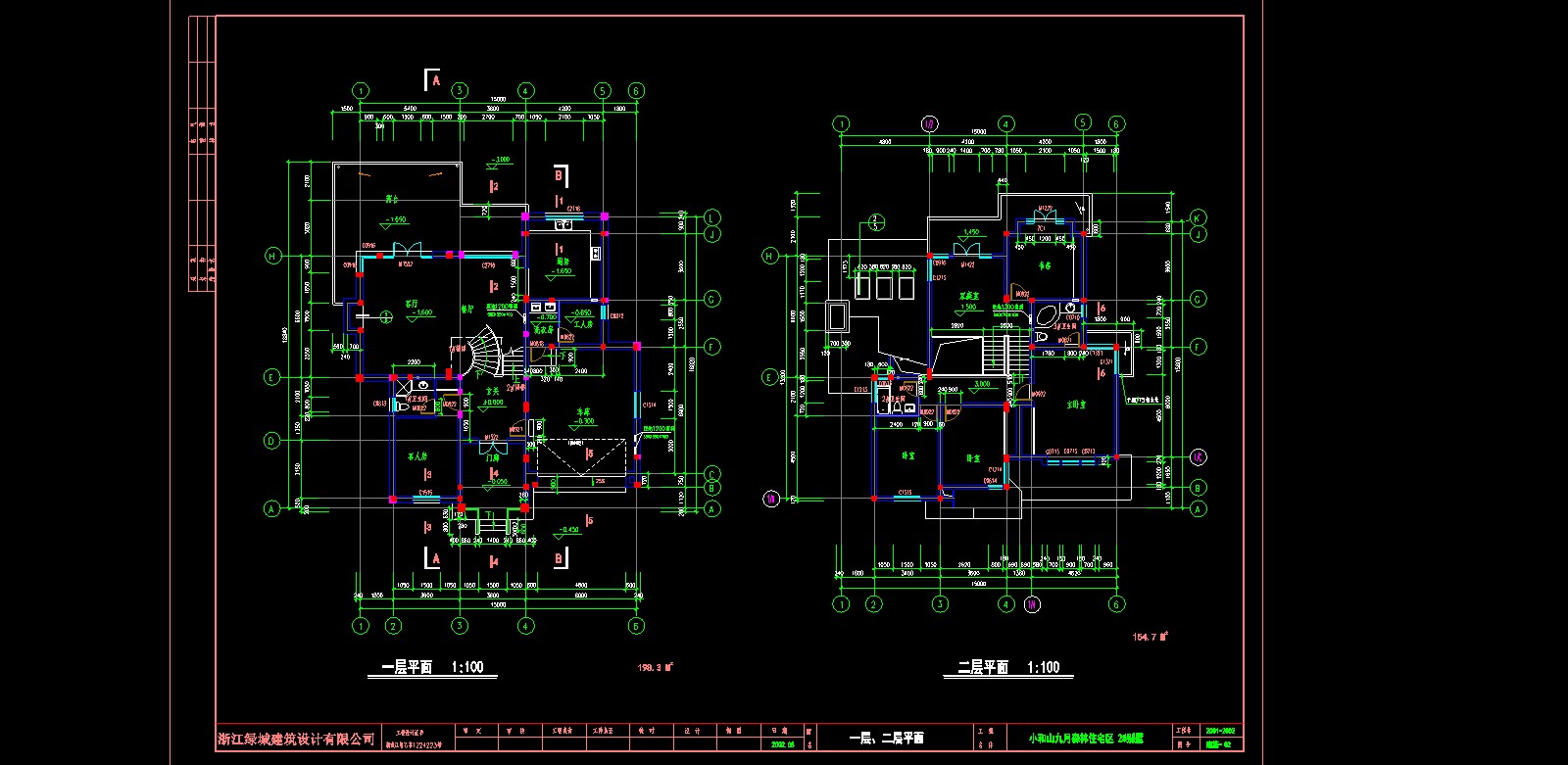
Task: Select magenta axis bubble 1/2 above second floor plan
Action: click(x=929, y=123)
